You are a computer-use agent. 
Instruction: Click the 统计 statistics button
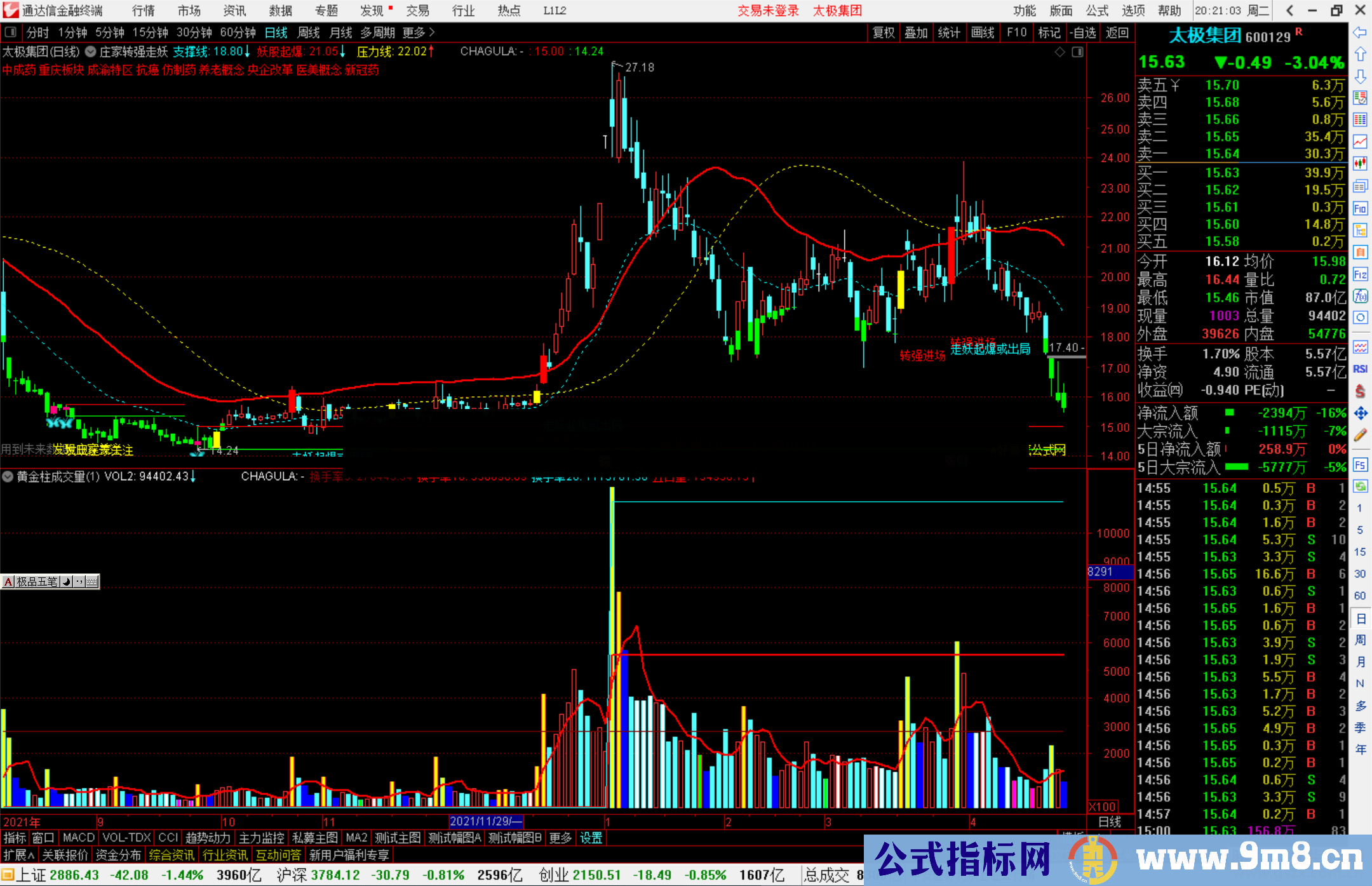tap(949, 32)
